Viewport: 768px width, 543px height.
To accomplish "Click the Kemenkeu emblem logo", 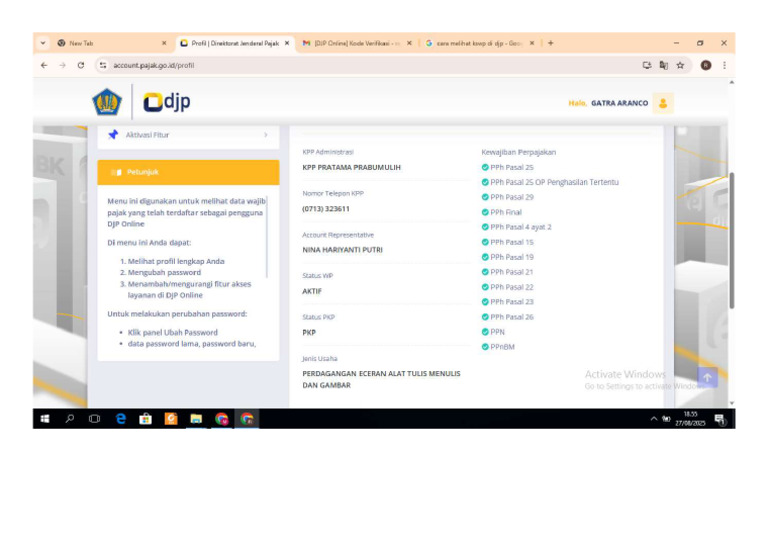I will 107,102.
